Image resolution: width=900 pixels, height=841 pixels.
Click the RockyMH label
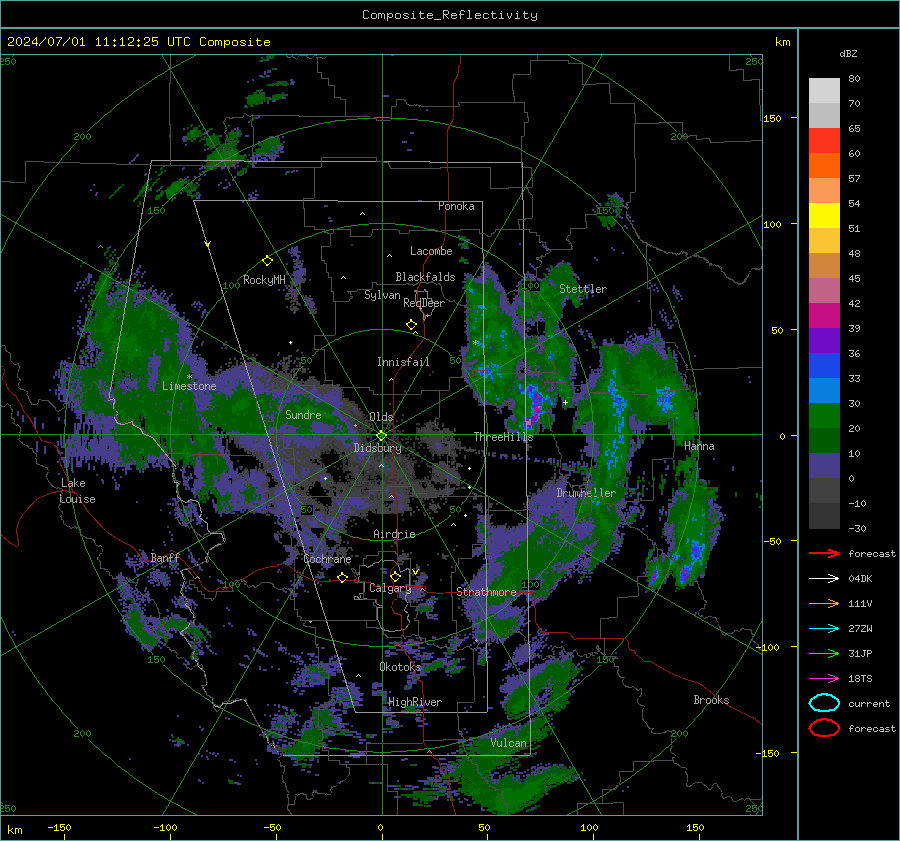pos(264,280)
